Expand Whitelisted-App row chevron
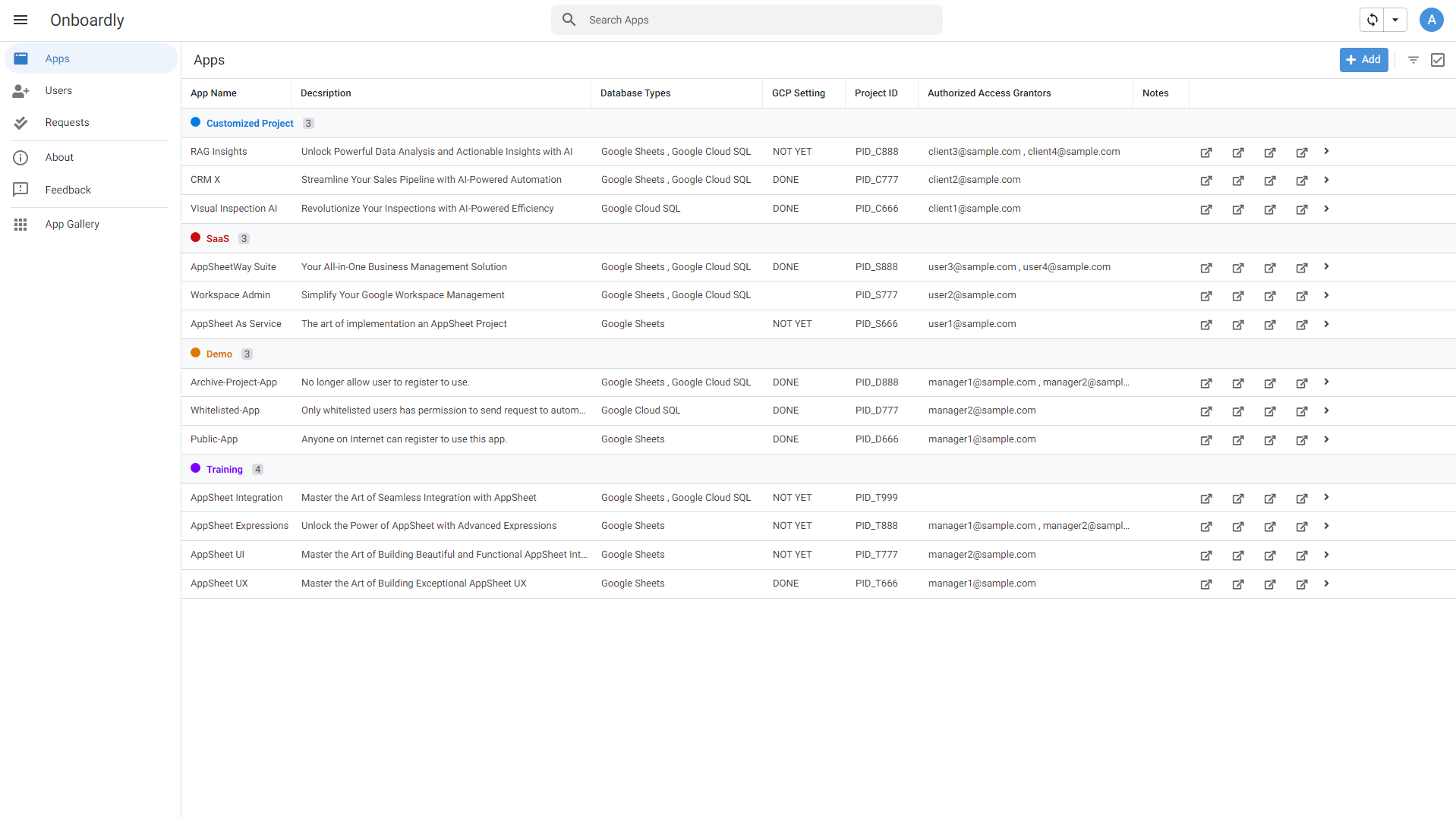Viewport: 1456px width, 818px height. pos(1326,411)
